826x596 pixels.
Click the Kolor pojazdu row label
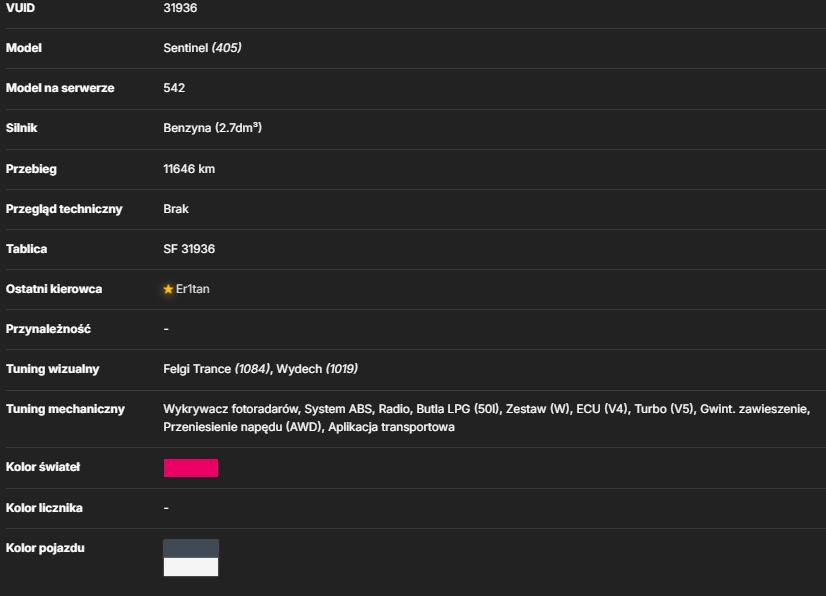(45, 548)
